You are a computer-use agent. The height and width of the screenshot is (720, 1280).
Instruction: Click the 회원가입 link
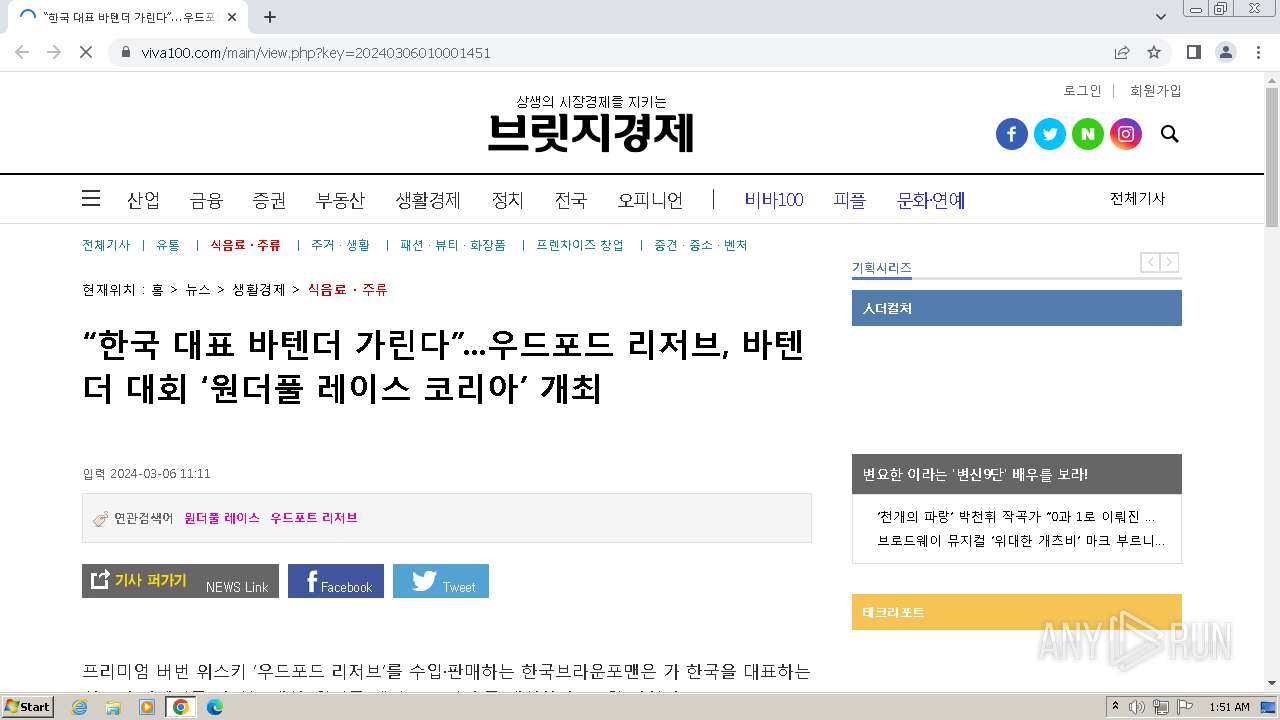point(1155,90)
